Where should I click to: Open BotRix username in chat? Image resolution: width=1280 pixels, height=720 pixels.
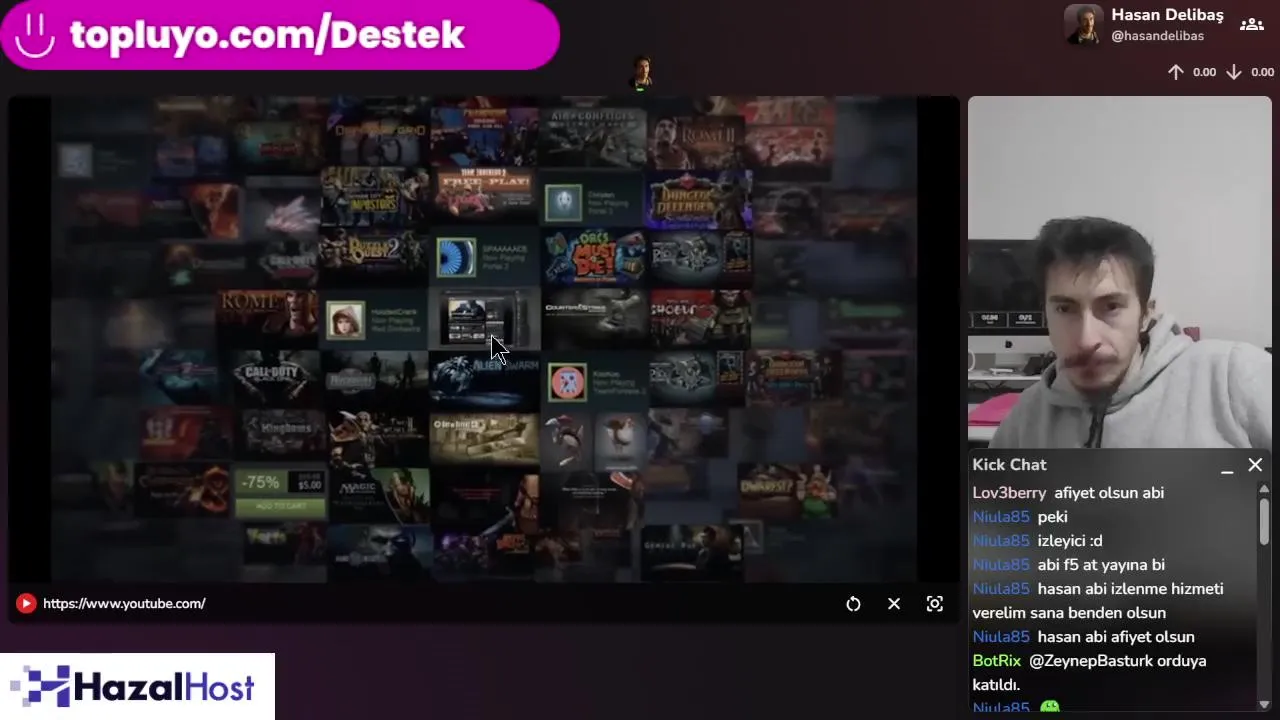996,661
